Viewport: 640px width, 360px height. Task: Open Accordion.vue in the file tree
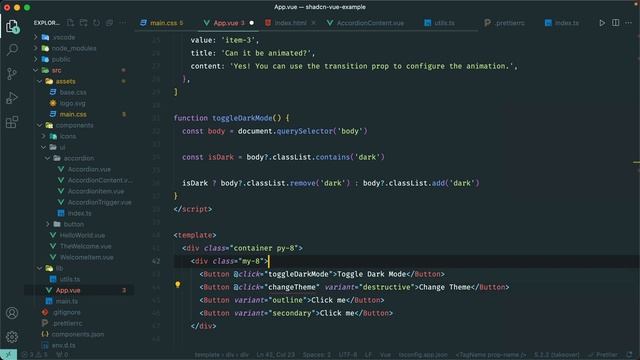click(x=89, y=169)
